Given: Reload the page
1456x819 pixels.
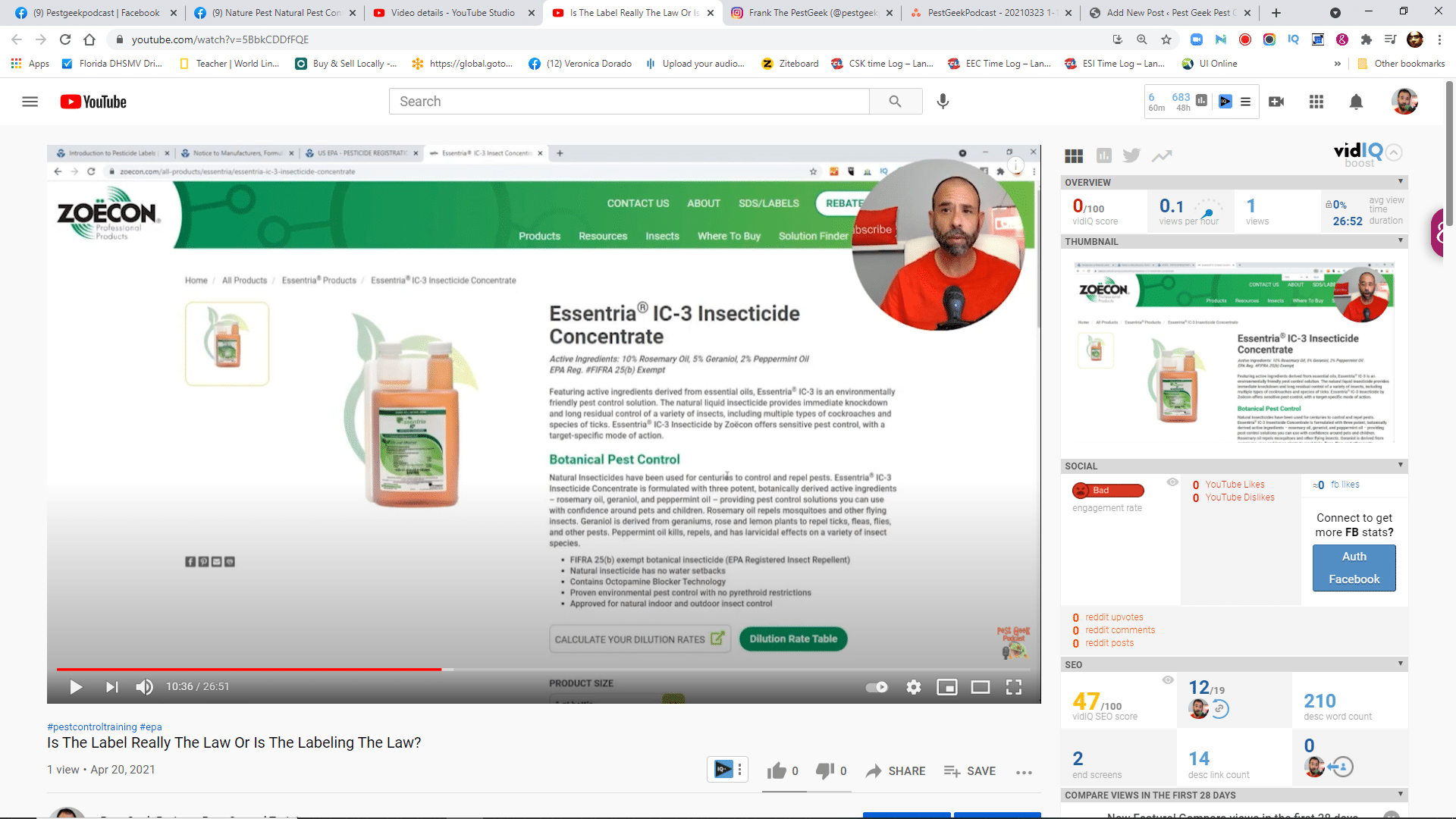Looking at the screenshot, I should click(x=65, y=39).
